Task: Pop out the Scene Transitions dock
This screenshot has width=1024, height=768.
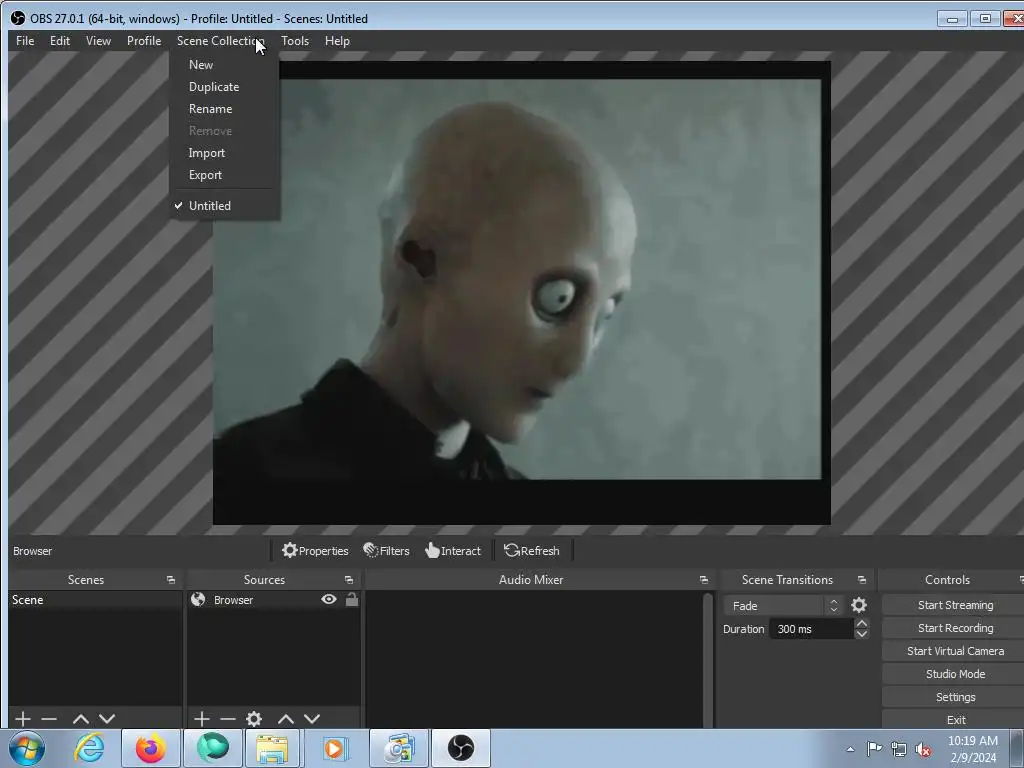Action: [x=861, y=580]
